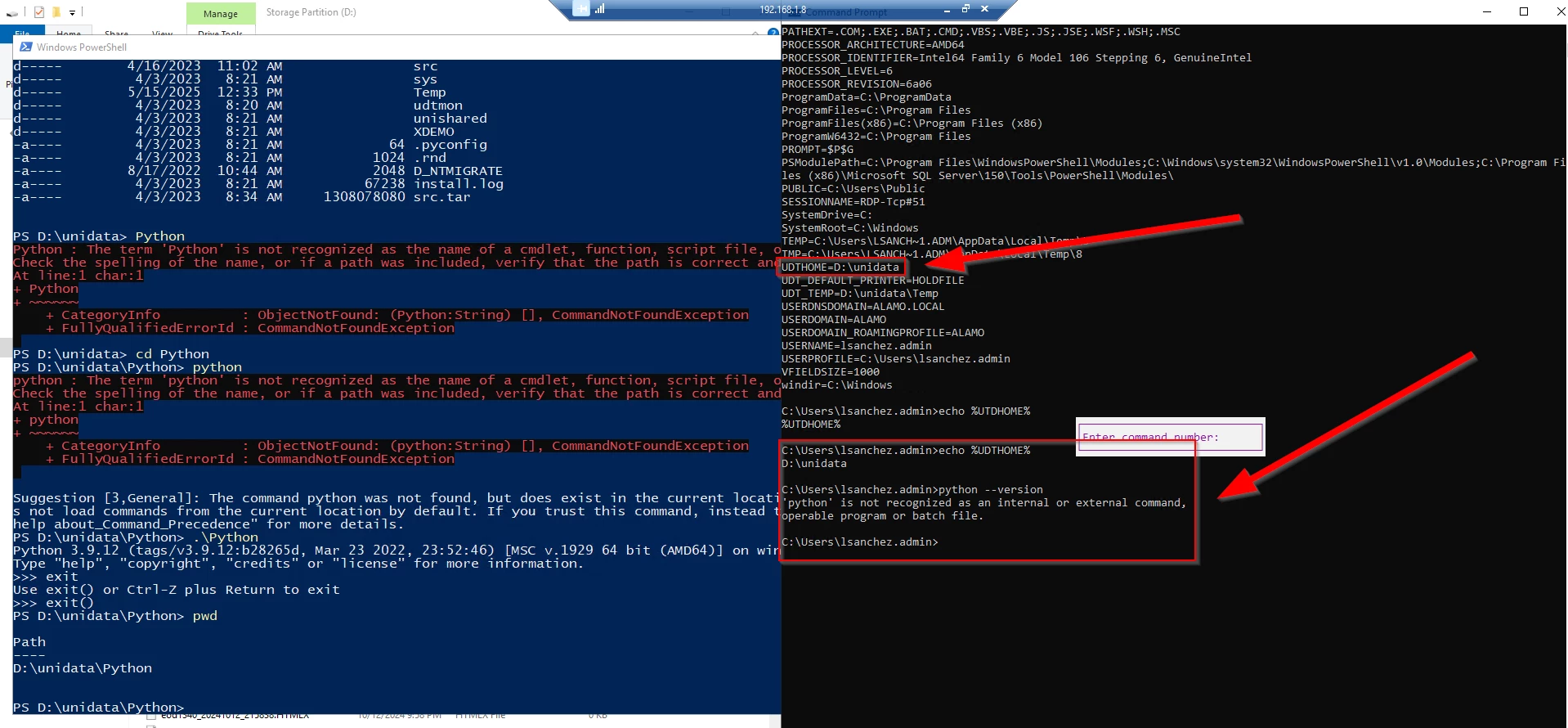This screenshot has height=728, width=1568.
Task: Expand the Explorer ribbon with the chevron
Action: pos(755,32)
